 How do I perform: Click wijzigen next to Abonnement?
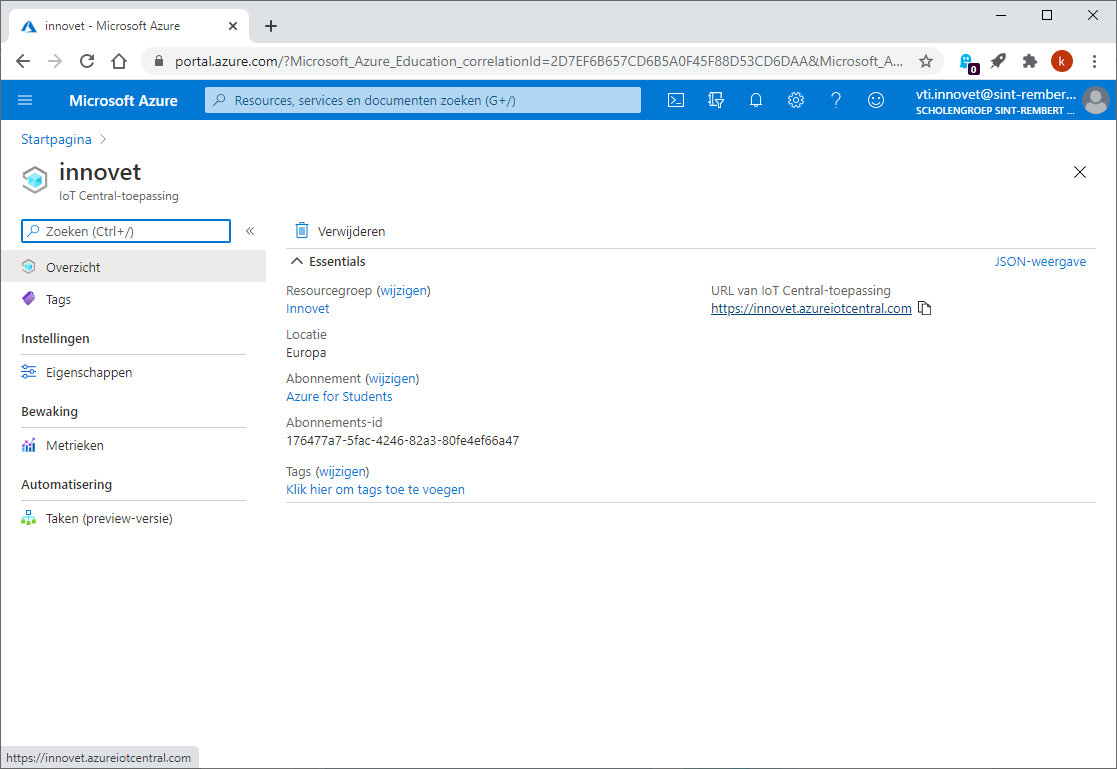392,378
